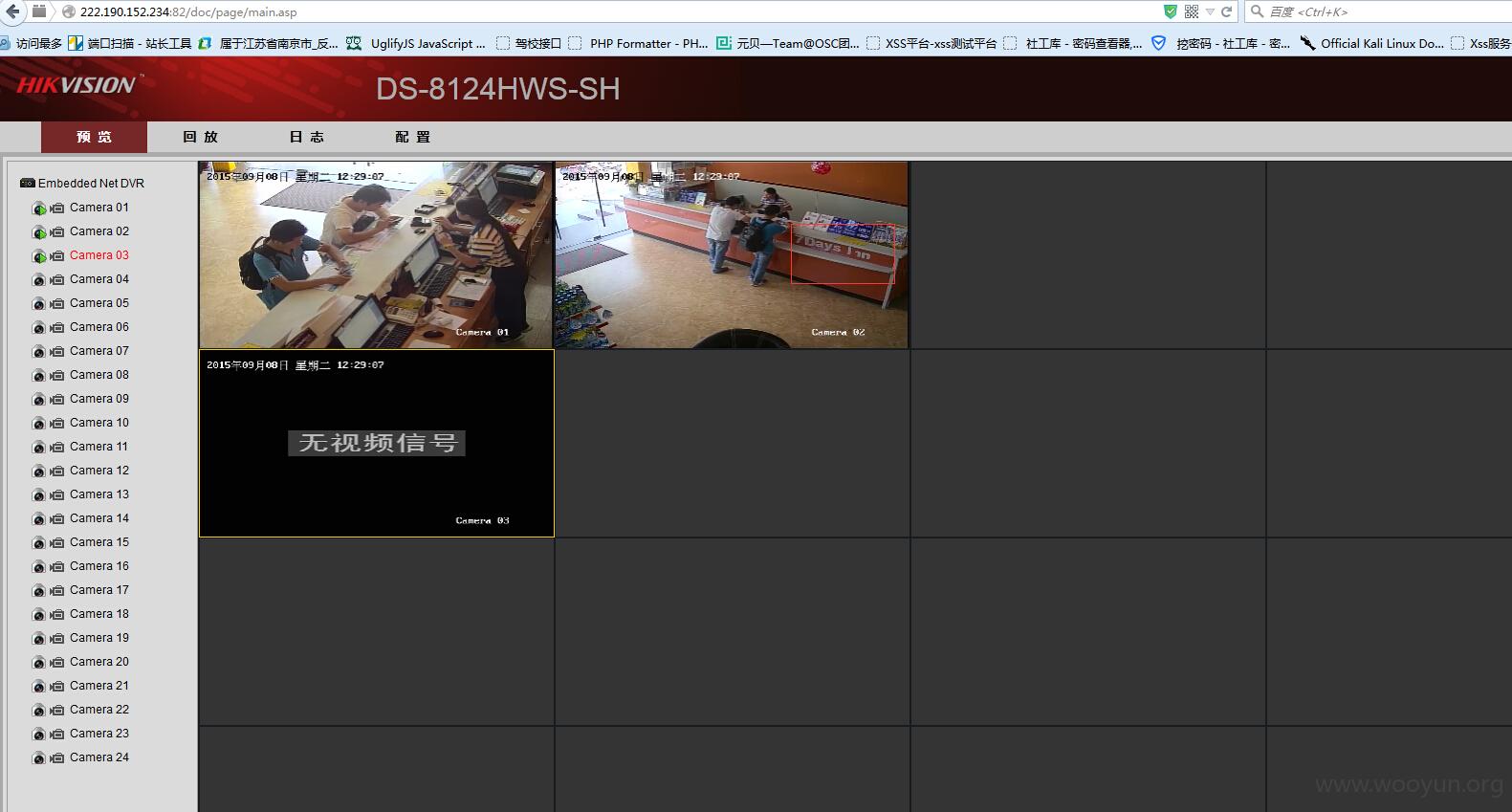The height and width of the screenshot is (812, 1512).
Task: Stop live view dome icon for Camera 02
Action: [x=39, y=232]
